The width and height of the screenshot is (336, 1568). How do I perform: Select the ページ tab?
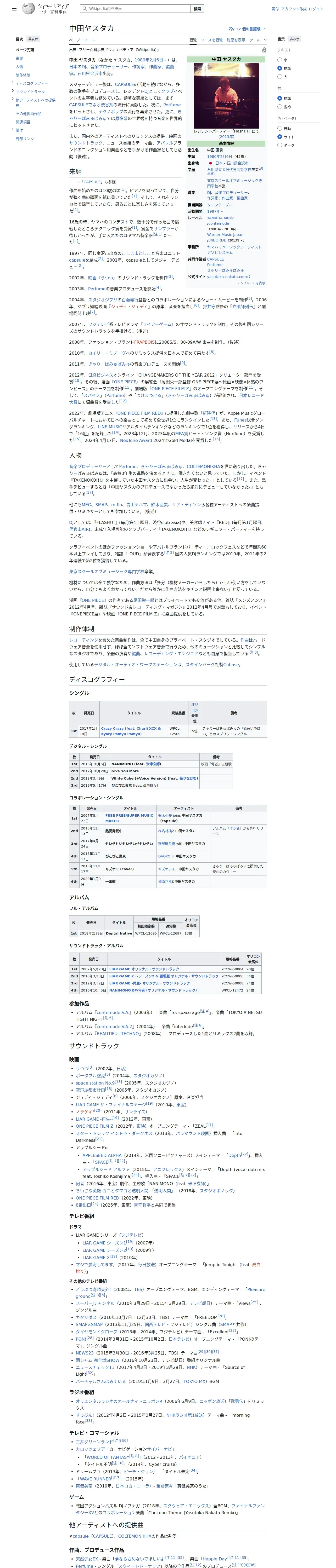pos(74,40)
